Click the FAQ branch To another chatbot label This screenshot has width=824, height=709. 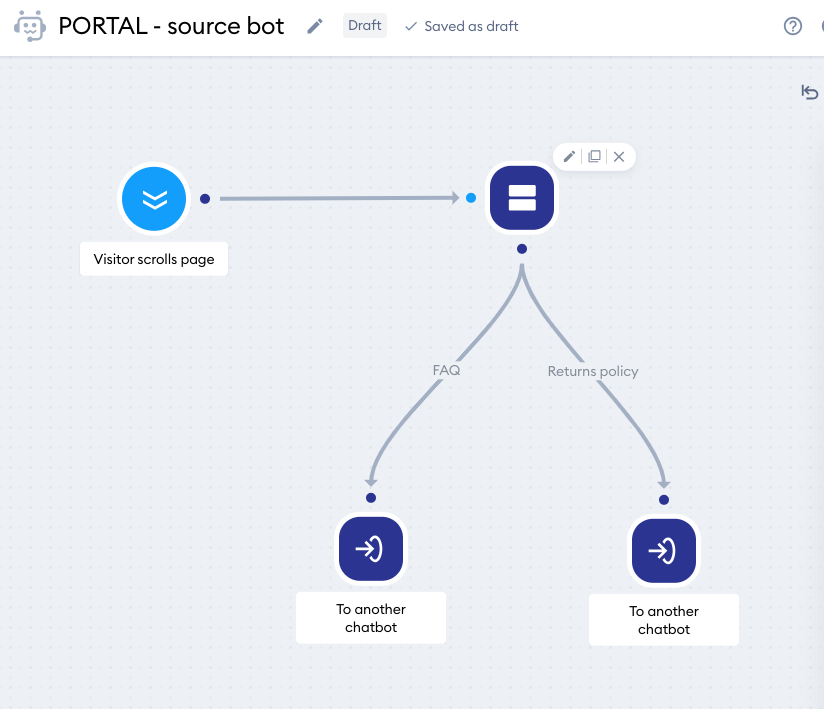click(371, 618)
